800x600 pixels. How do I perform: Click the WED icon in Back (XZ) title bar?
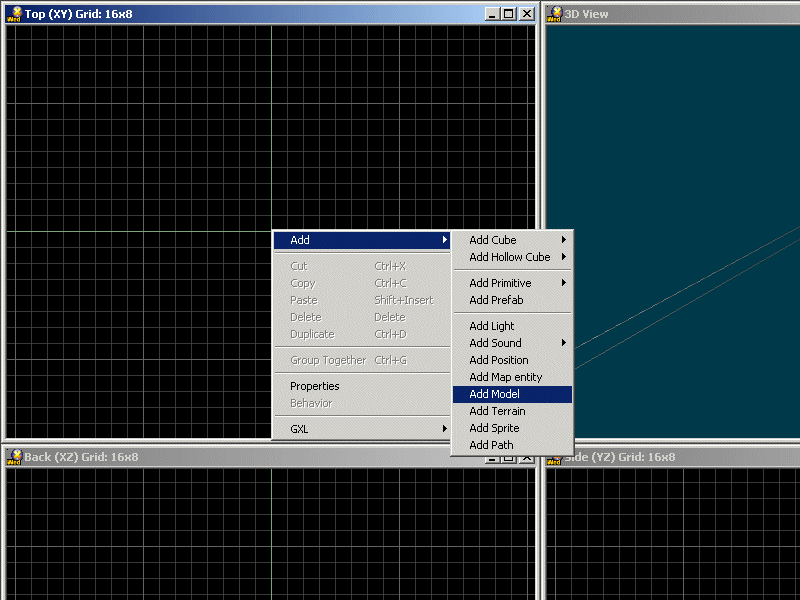pos(14,457)
